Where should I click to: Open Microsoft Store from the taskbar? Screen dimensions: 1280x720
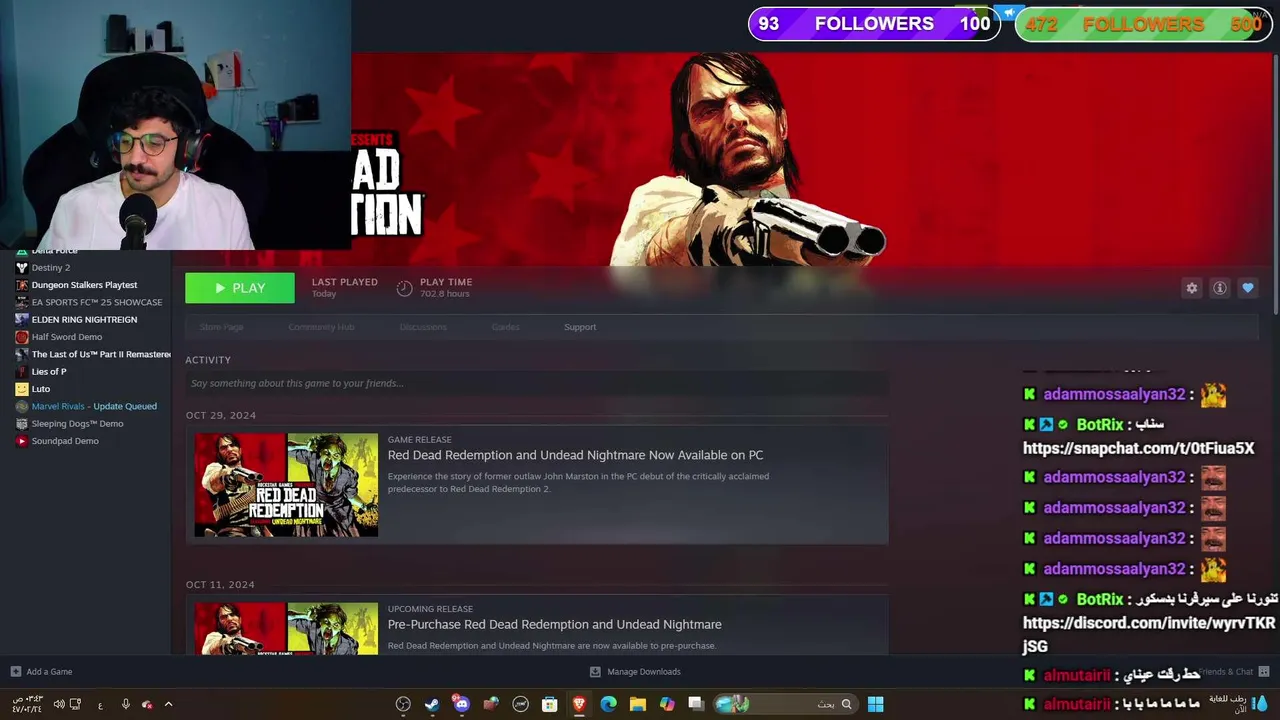point(549,704)
